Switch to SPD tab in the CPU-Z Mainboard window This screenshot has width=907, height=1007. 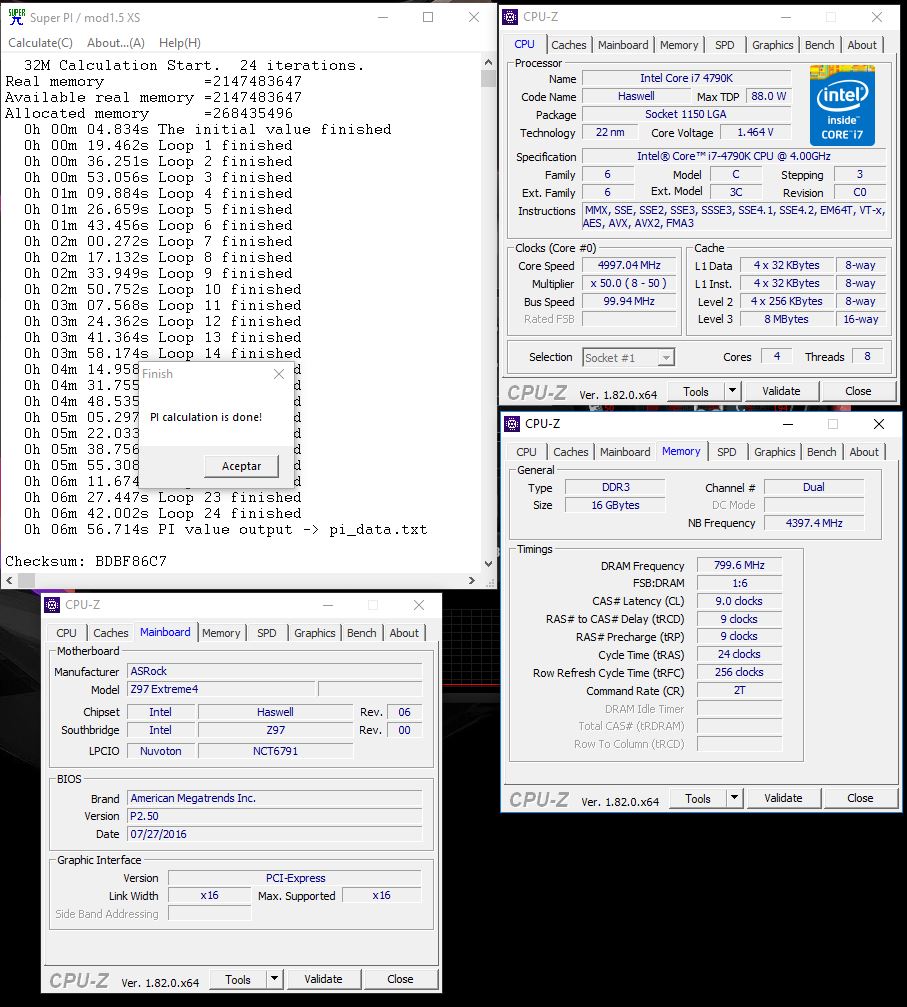267,633
